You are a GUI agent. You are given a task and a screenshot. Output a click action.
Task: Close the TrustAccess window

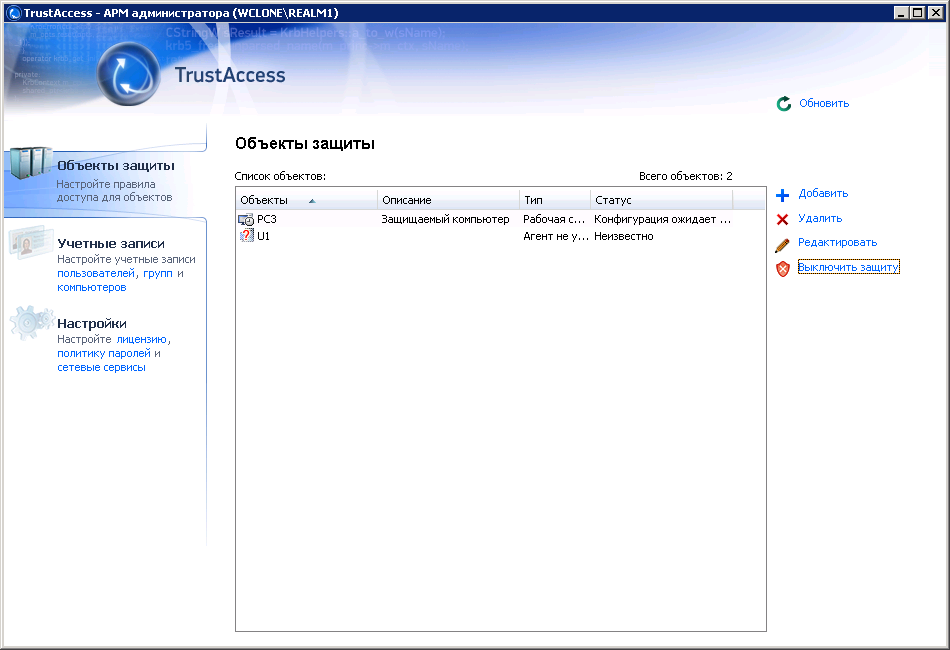click(935, 13)
